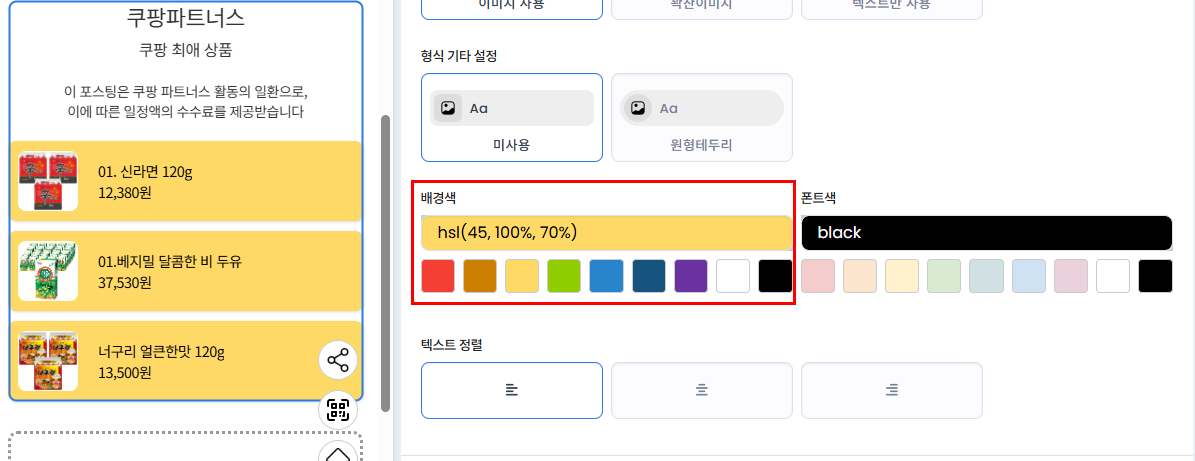Click the 베지밀 두유 product thumbnail
The width and height of the screenshot is (1195, 461).
(x=48, y=271)
